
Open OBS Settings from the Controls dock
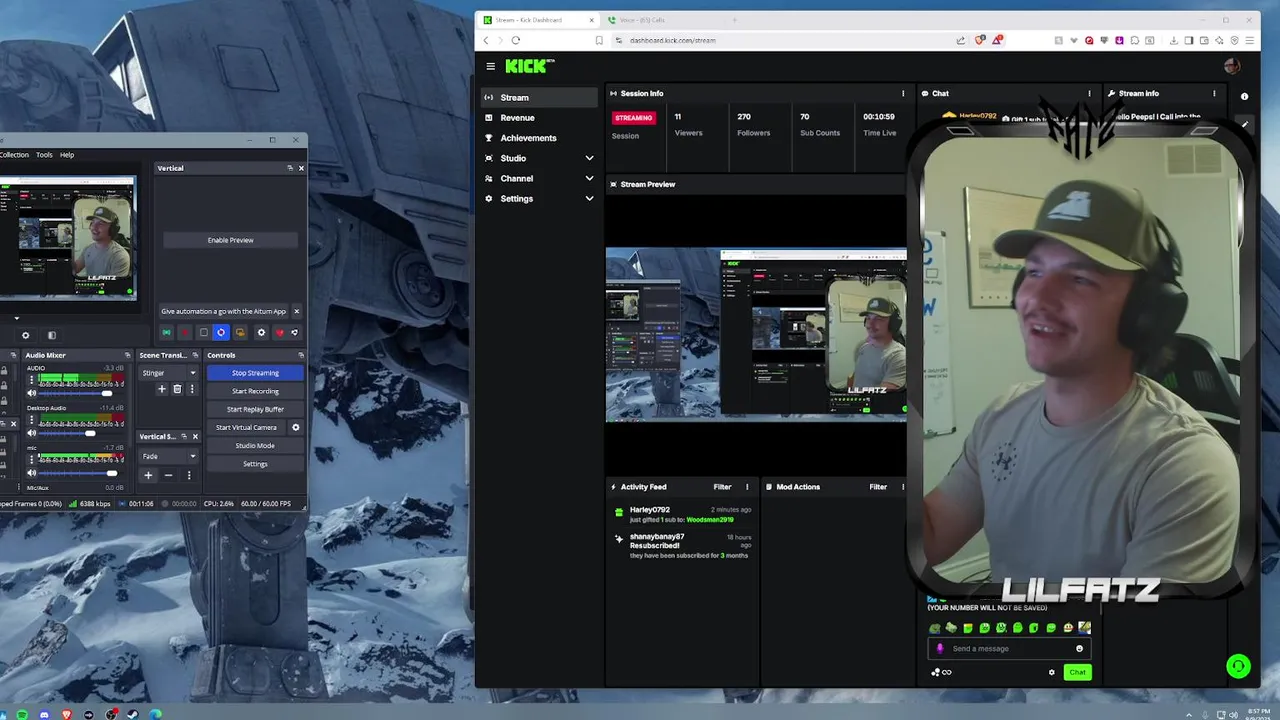pyautogui.click(x=255, y=464)
